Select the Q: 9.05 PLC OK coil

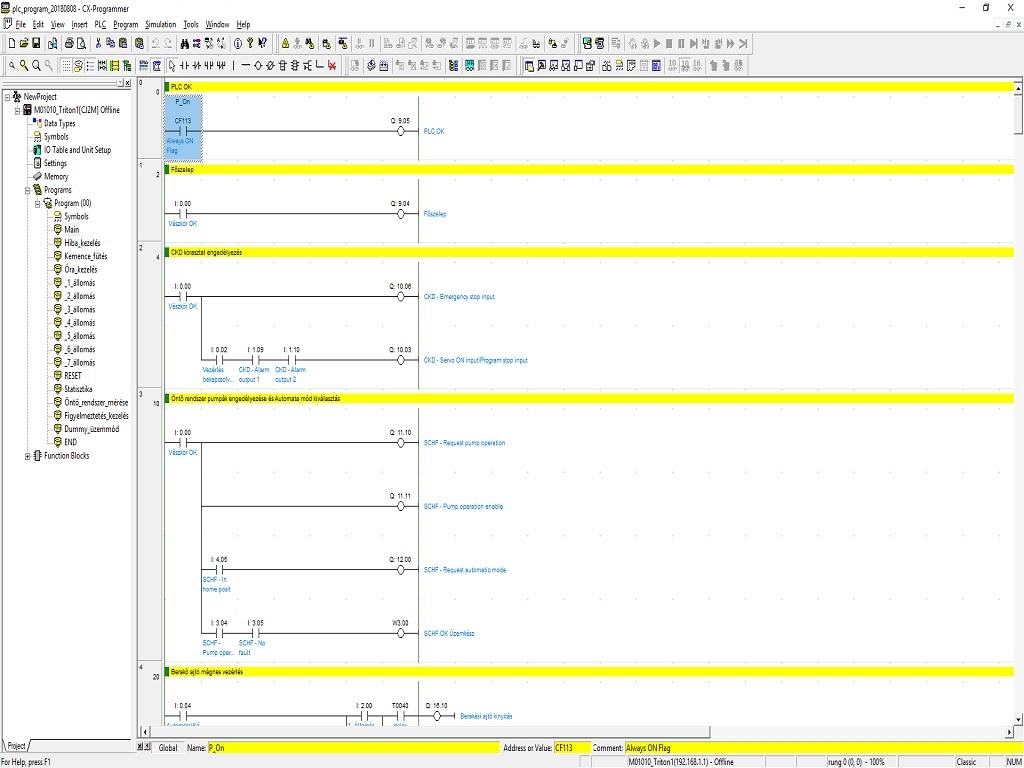point(401,131)
